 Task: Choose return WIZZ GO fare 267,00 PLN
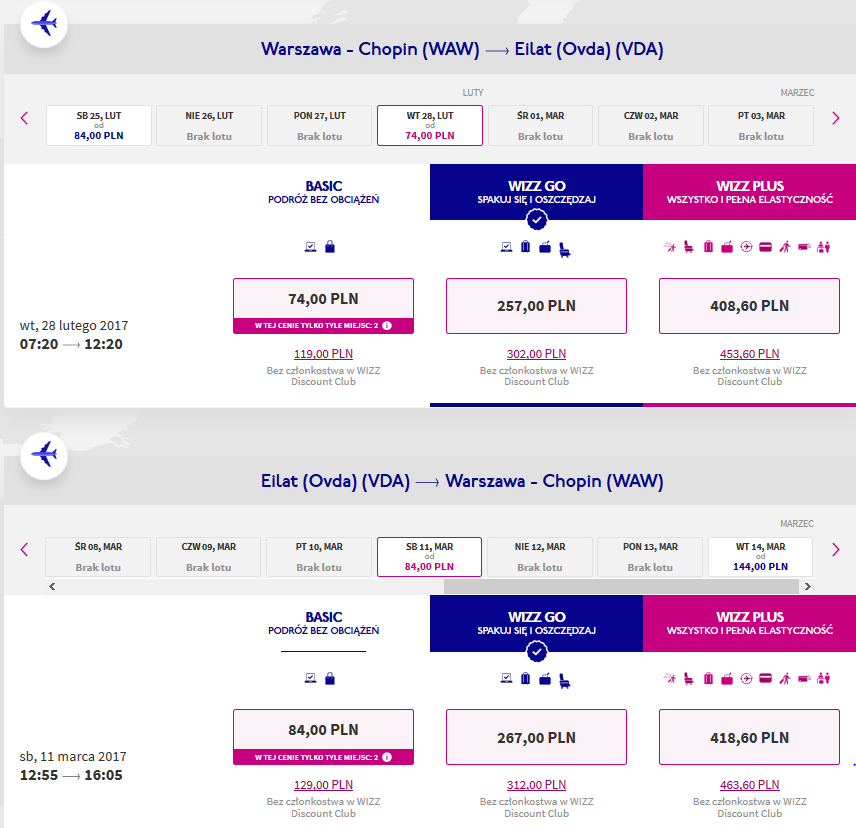(536, 737)
